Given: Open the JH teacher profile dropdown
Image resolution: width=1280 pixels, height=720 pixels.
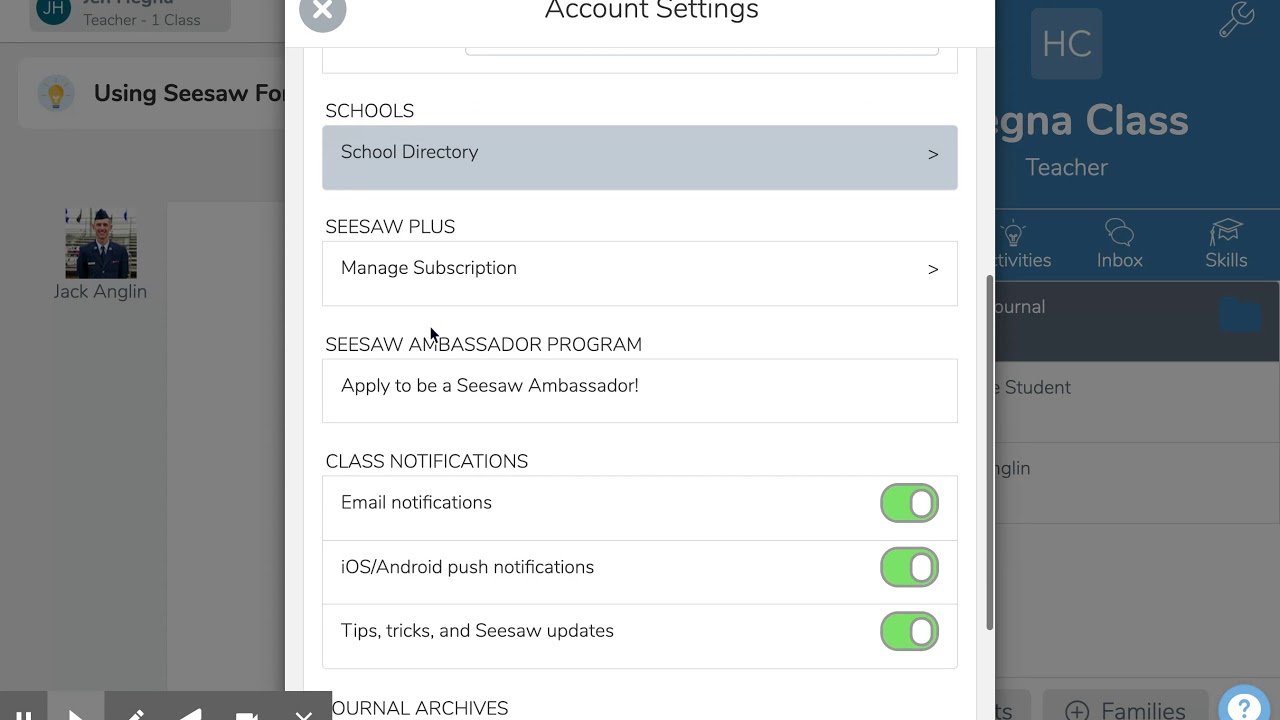Looking at the screenshot, I should [130, 14].
